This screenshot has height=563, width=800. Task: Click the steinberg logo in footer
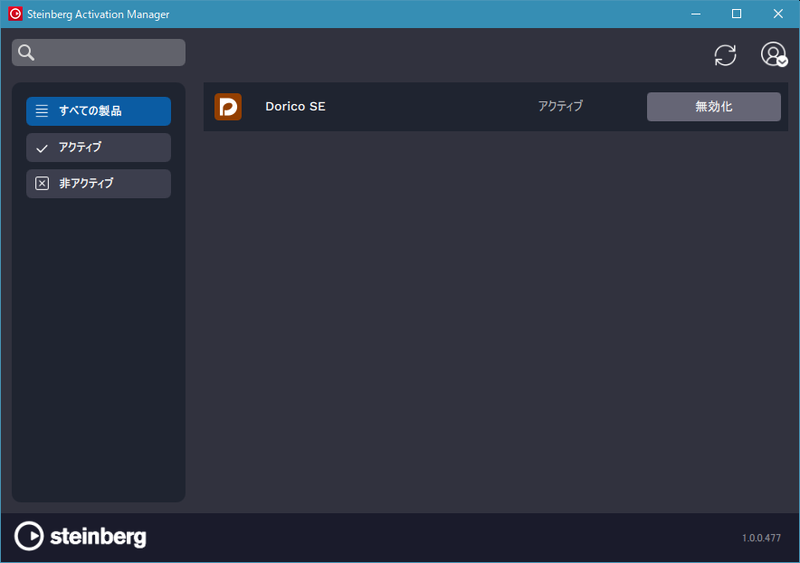tap(80, 536)
